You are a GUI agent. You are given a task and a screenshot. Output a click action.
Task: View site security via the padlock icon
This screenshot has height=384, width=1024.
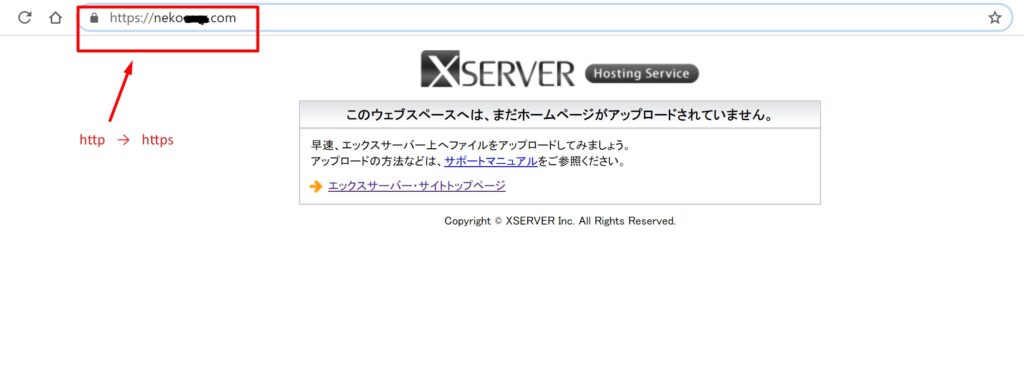94,18
